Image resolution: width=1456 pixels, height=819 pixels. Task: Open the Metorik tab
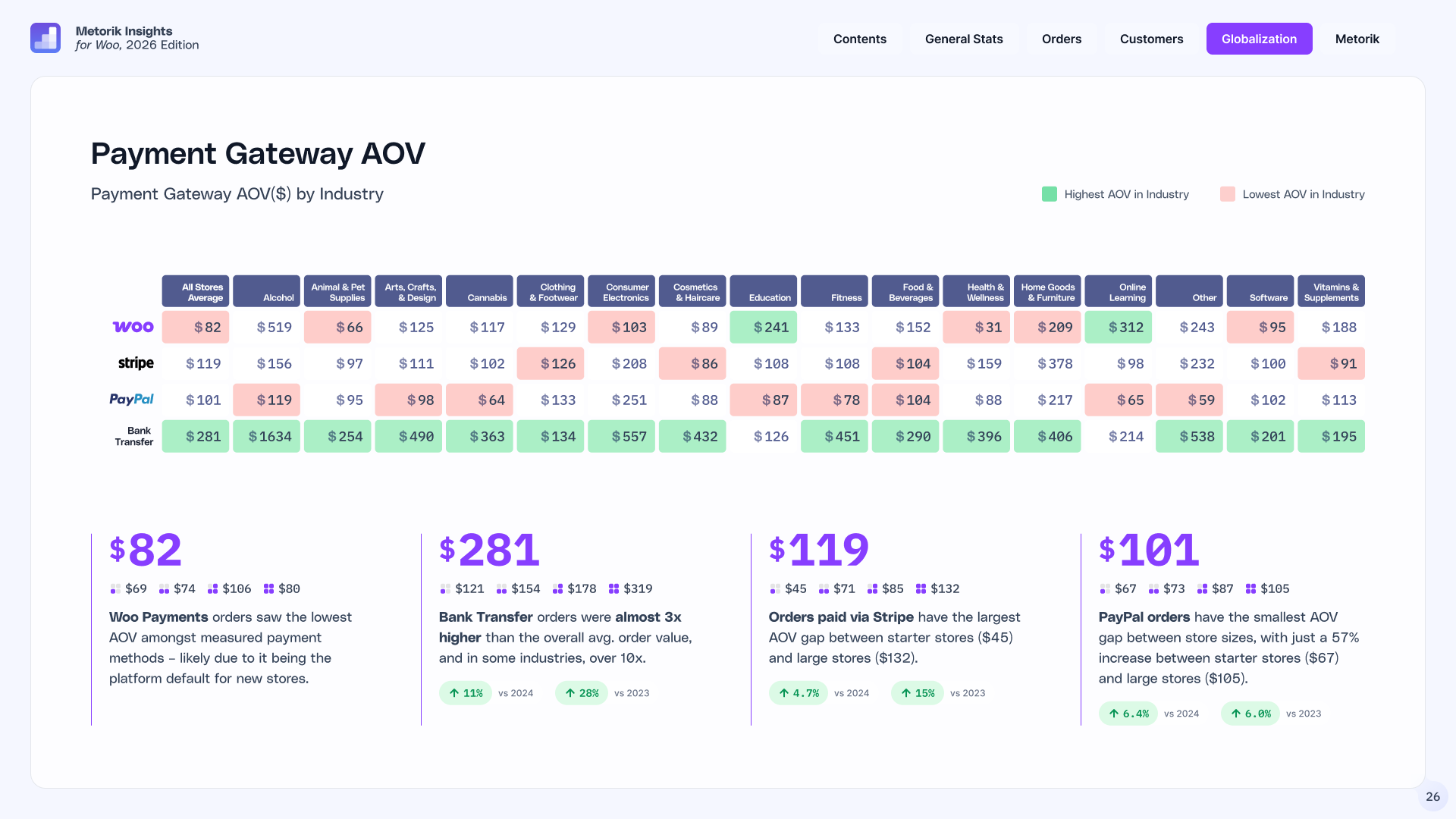click(1357, 39)
